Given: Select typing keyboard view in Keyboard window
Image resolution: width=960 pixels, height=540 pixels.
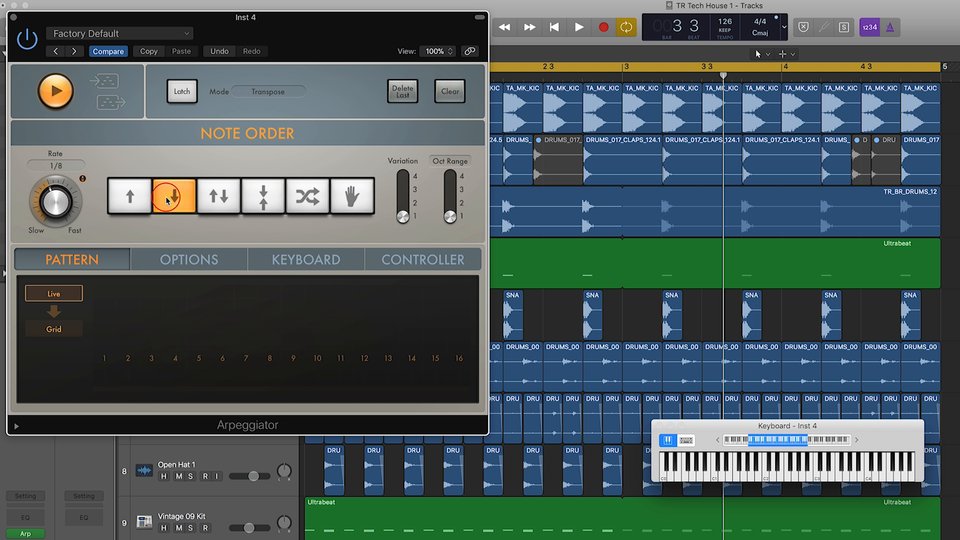Looking at the screenshot, I should pyautogui.click(x=686, y=440).
